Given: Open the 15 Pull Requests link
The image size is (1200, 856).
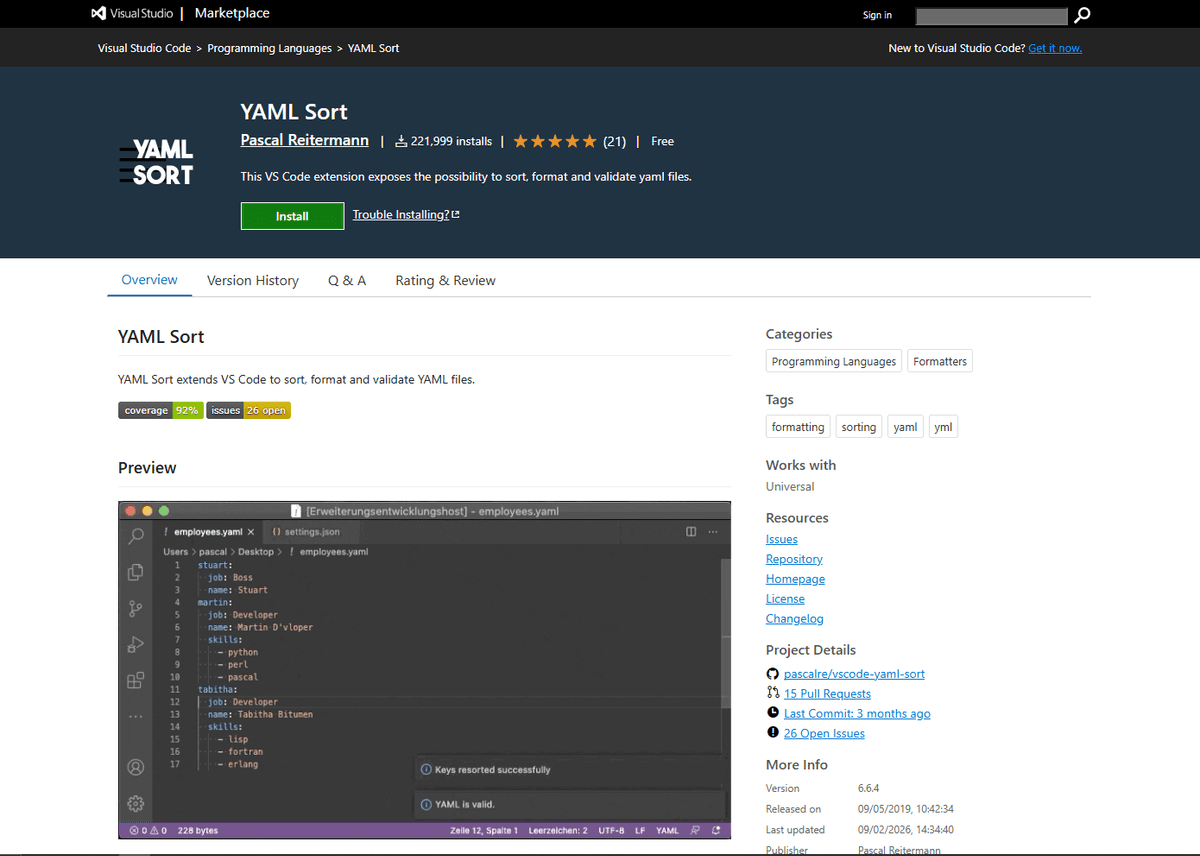Looking at the screenshot, I should tap(827, 694).
